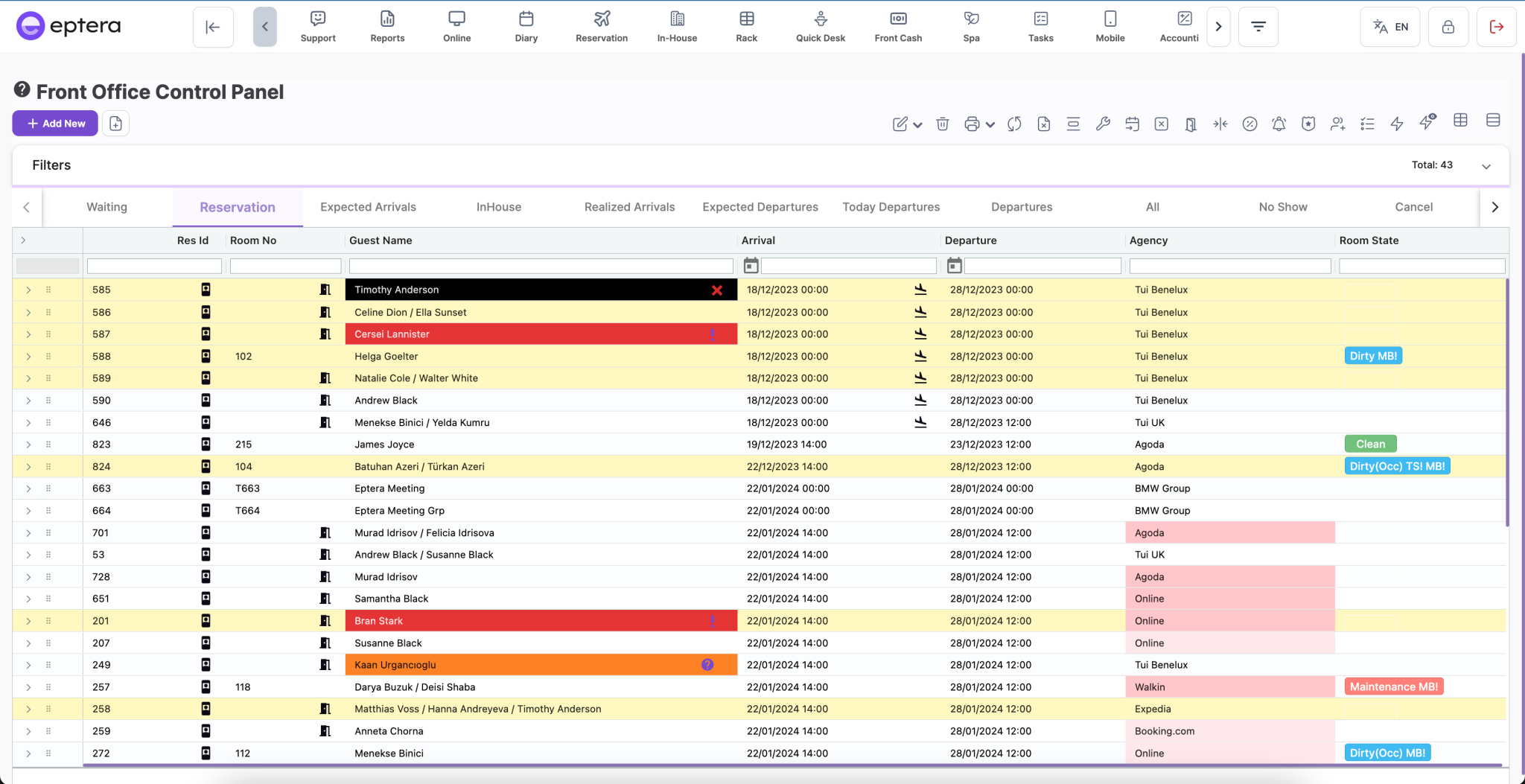Switch to the Expected Arrivals tab
Image resolution: width=1525 pixels, height=784 pixels.
[367, 207]
